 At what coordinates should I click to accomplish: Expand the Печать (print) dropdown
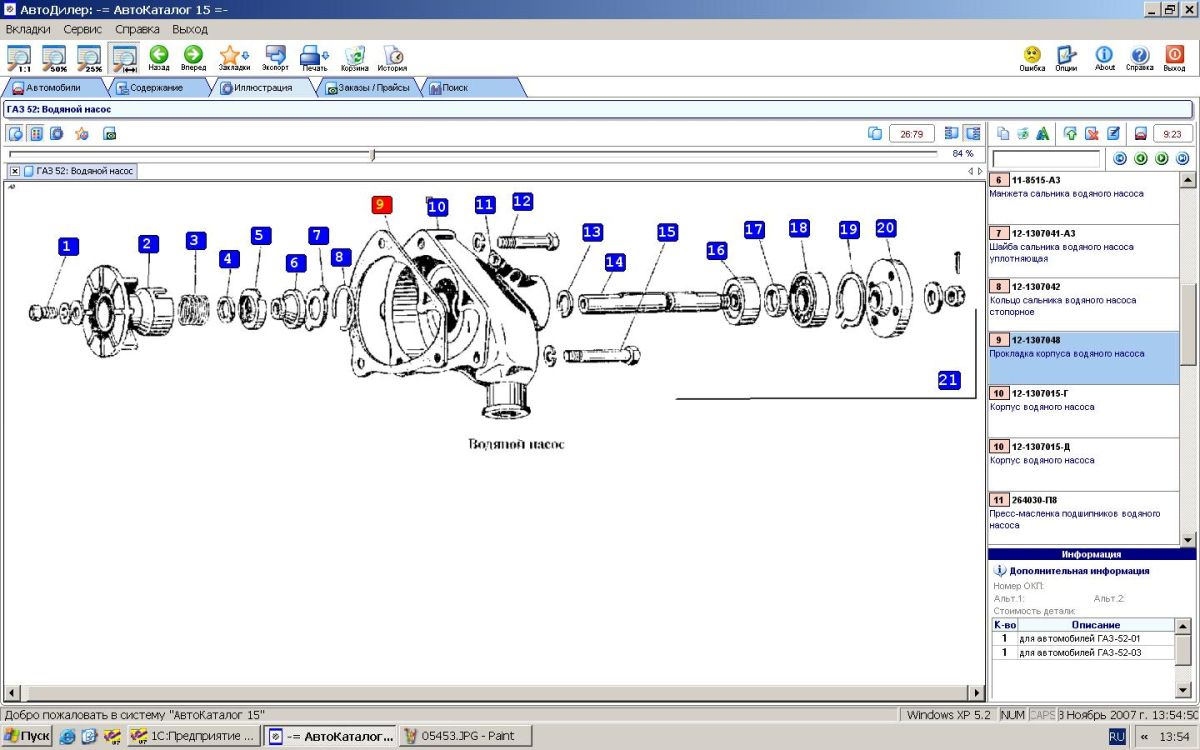[325, 56]
